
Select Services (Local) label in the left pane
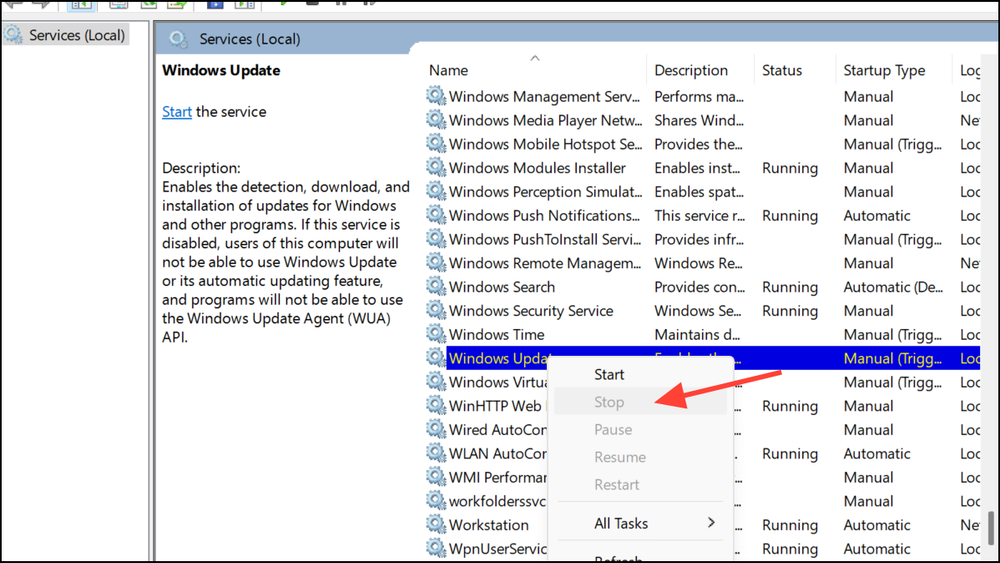[77, 35]
